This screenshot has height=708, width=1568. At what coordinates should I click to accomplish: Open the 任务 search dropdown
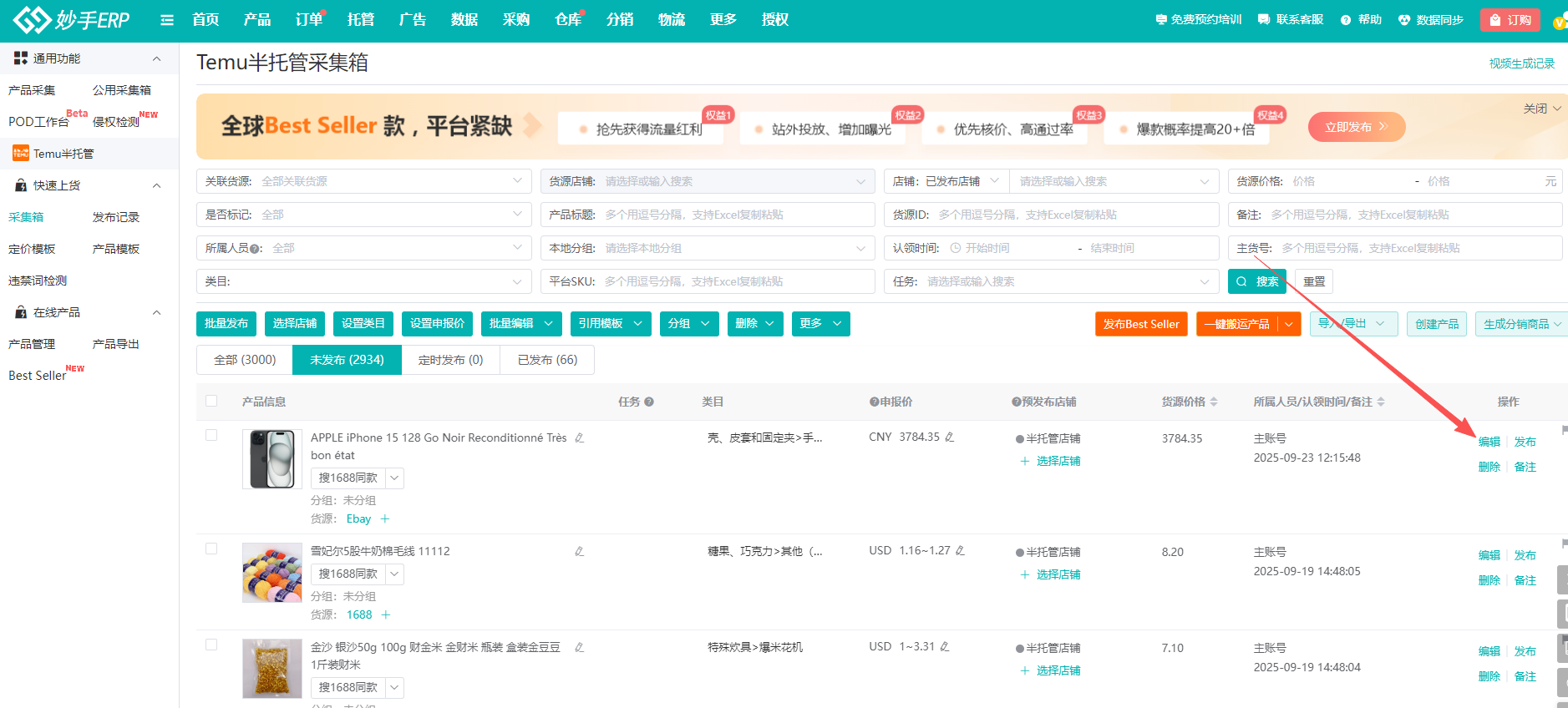point(1051,281)
